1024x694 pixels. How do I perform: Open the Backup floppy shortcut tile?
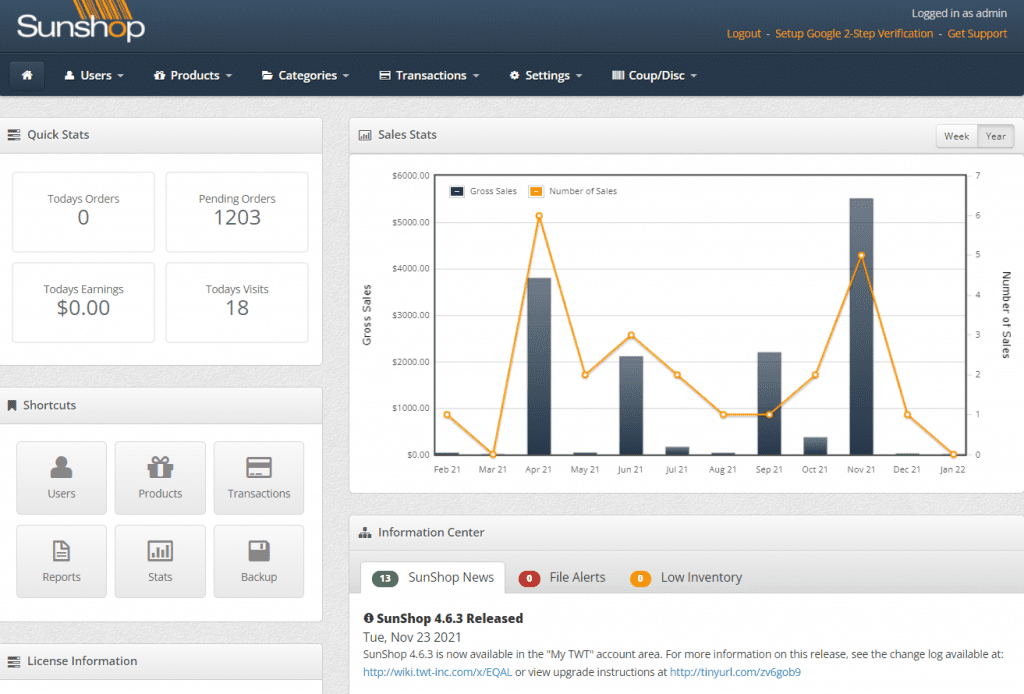pyautogui.click(x=259, y=561)
